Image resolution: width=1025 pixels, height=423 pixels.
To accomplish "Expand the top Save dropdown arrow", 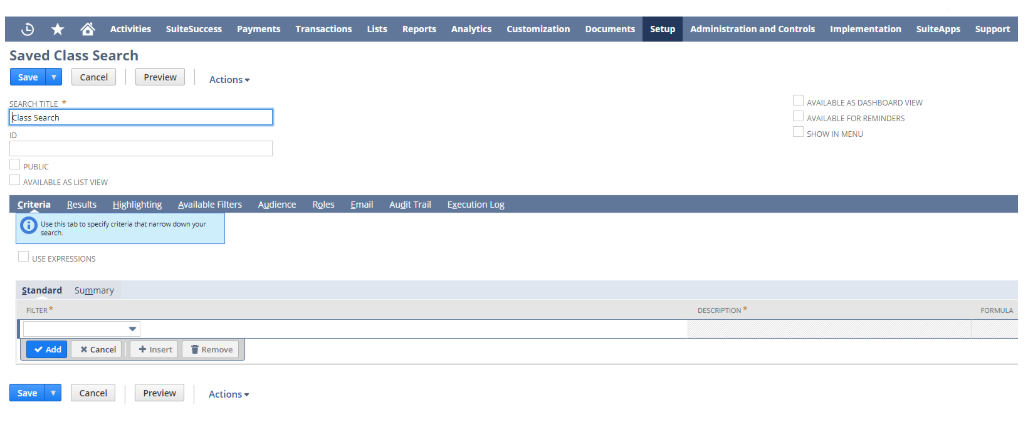I will click(54, 77).
